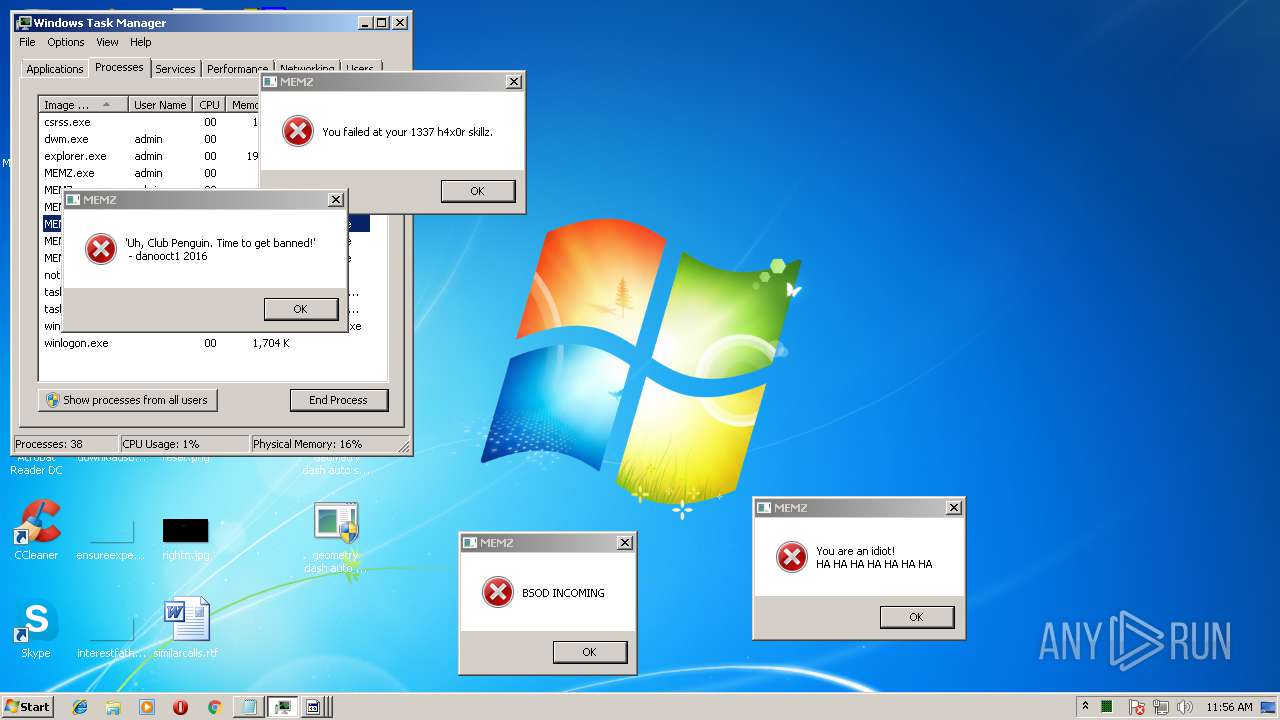Click error icon in BSOD INCOMING dialog
The image size is (1280, 720).
click(498, 592)
